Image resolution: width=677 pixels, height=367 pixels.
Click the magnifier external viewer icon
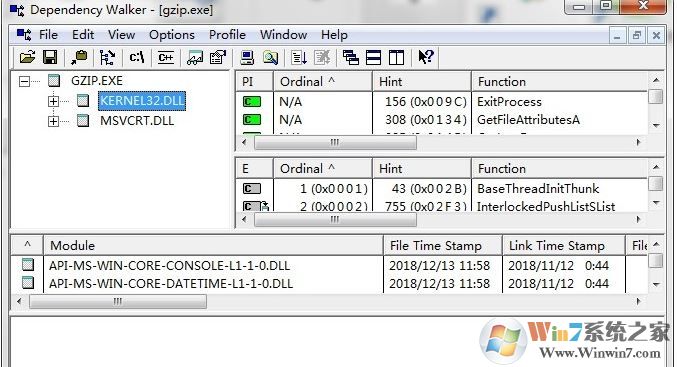(x=271, y=57)
